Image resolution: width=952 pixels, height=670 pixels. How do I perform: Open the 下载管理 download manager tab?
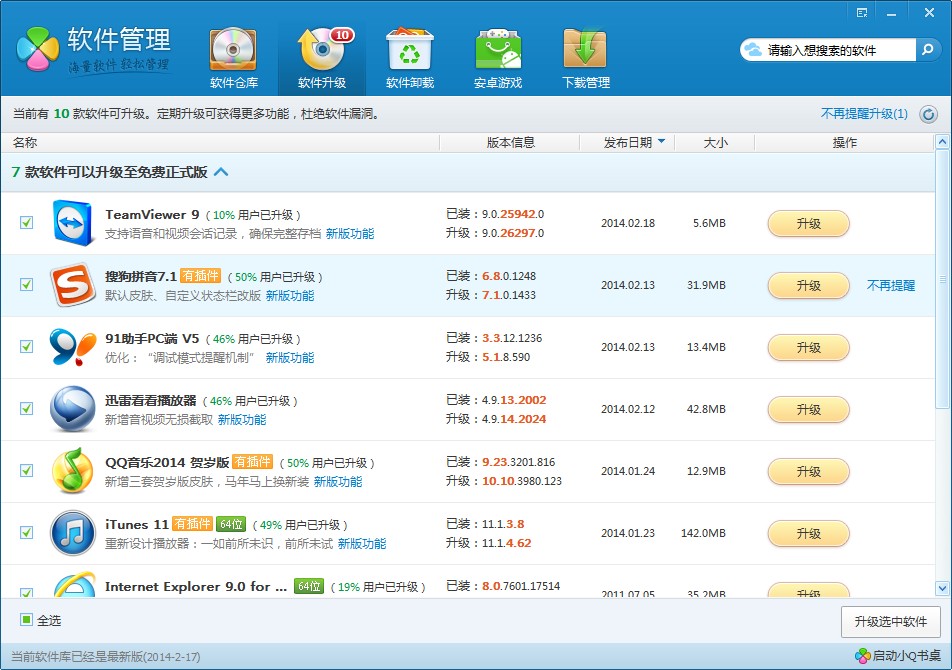(x=585, y=58)
